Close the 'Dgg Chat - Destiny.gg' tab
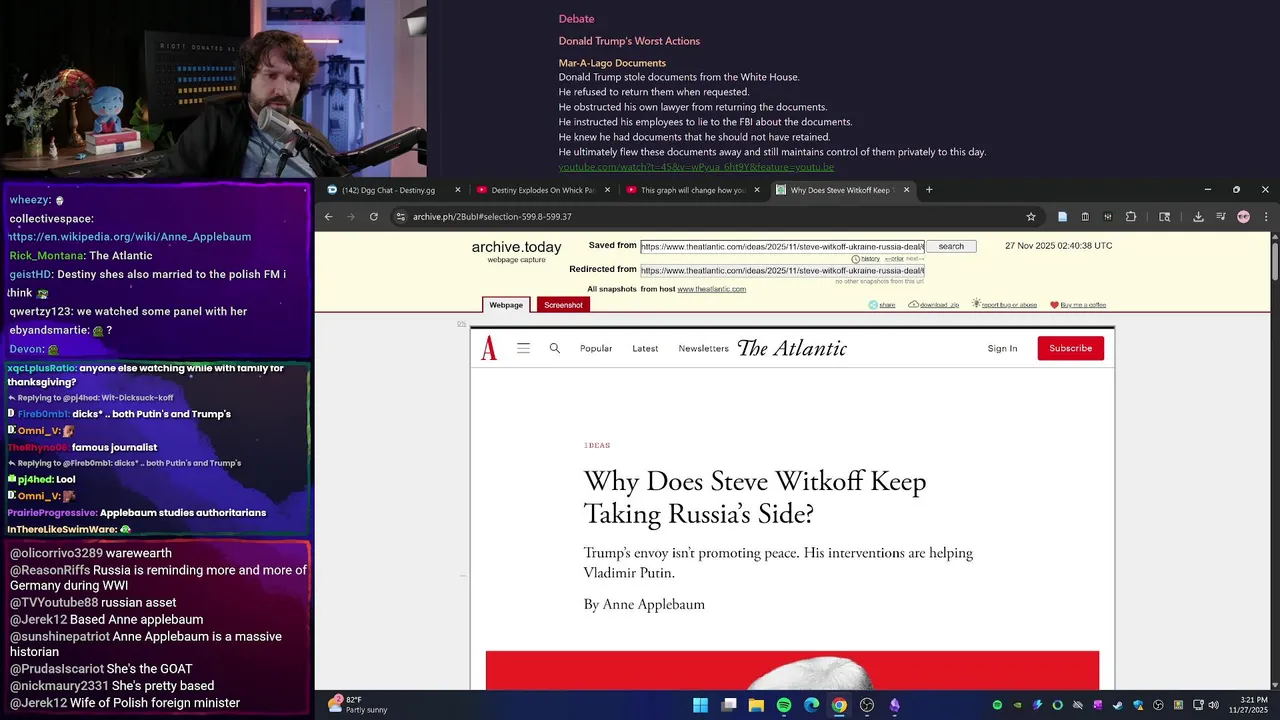This screenshot has width=1280, height=720. (x=458, y=190)
